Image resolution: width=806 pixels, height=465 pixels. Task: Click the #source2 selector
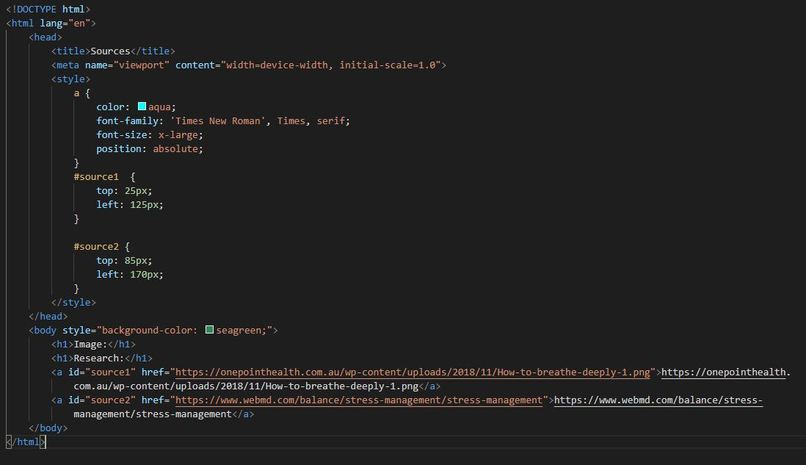tap(96, 247)
